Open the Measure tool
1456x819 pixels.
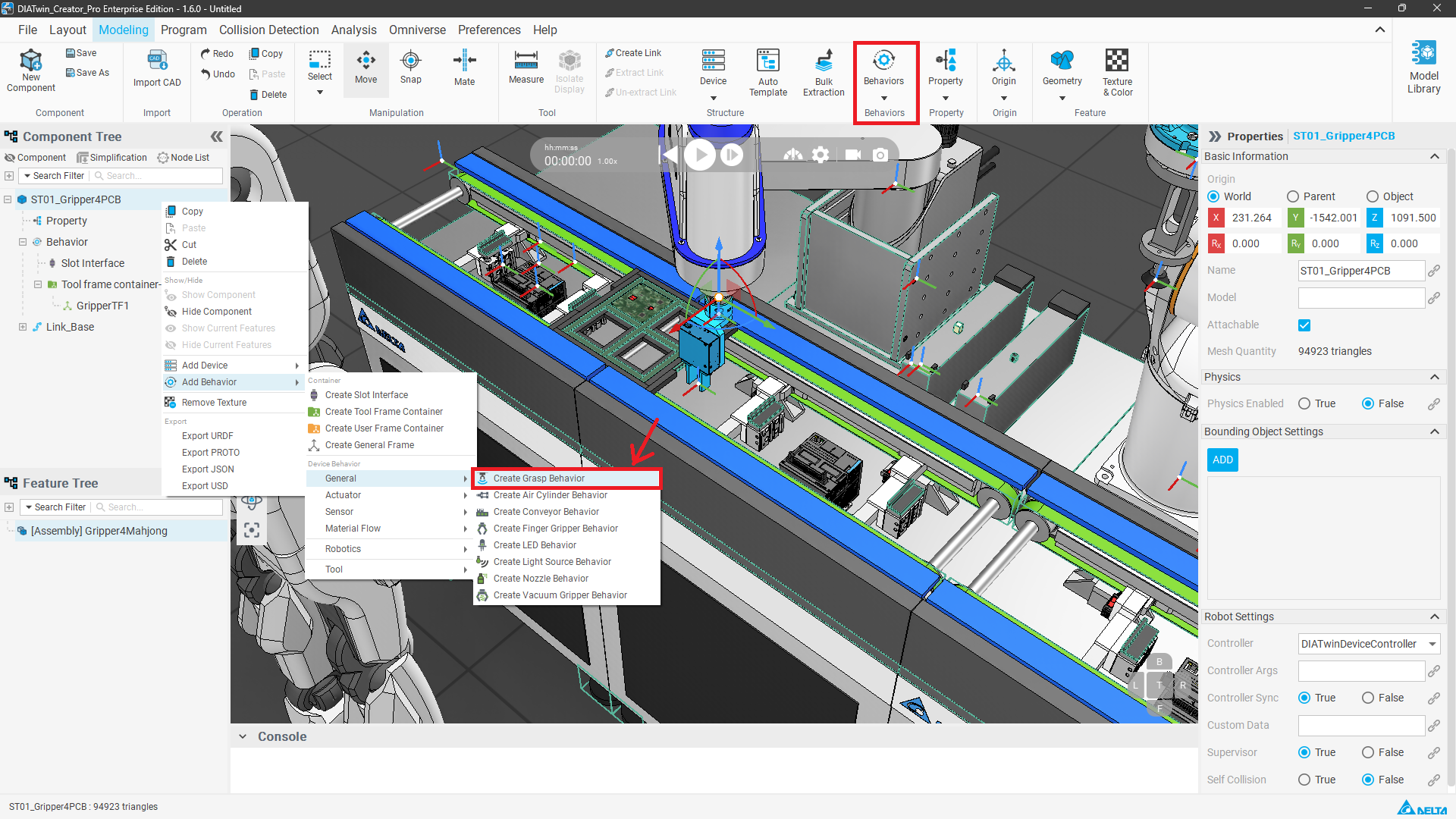(x=526, y=67)
